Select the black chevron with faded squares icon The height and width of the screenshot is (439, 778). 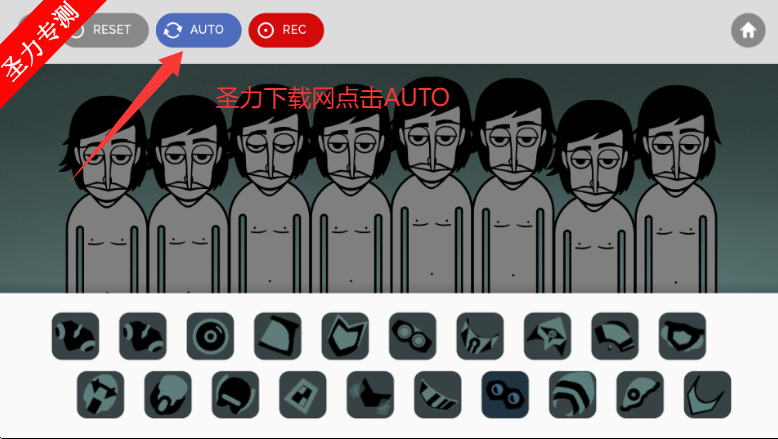click(x=370, y=394)
